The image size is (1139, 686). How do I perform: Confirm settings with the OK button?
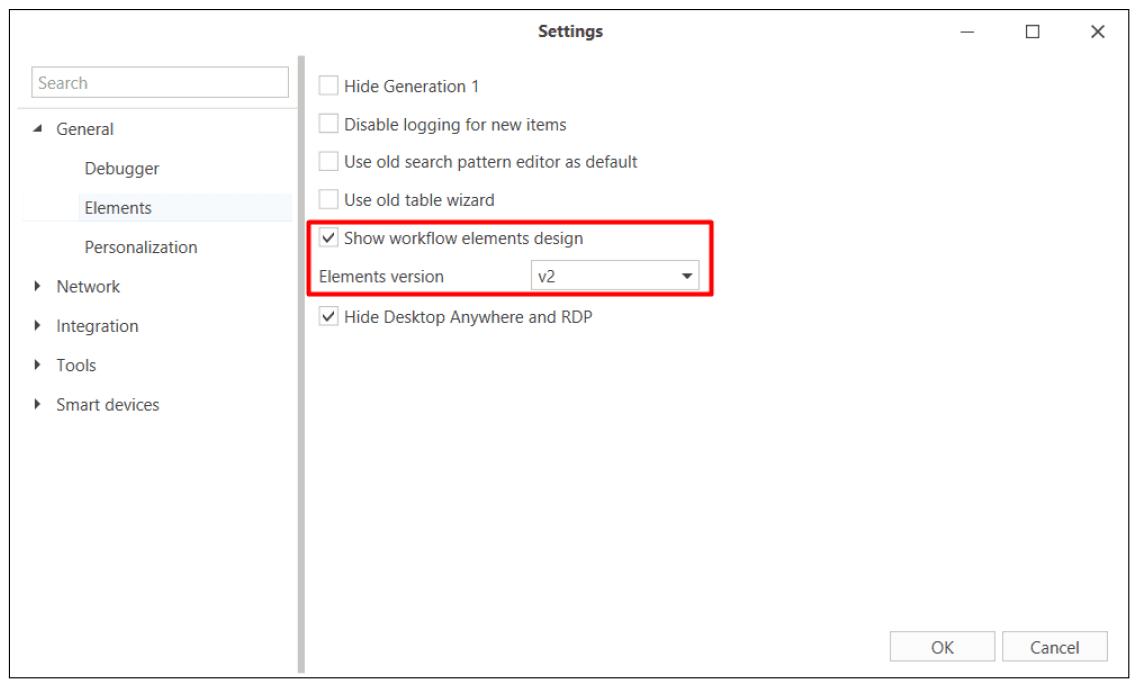click(942, 647)
